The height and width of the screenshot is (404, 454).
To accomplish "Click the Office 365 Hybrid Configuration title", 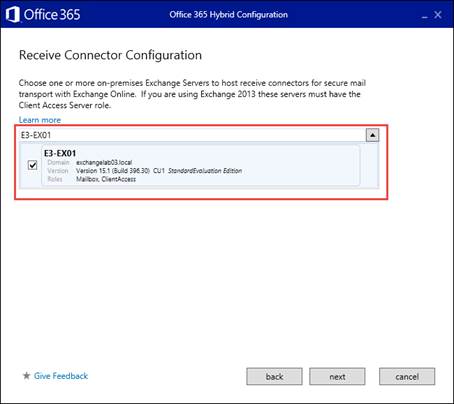I will pyautogui.click(x=228, y=15).
